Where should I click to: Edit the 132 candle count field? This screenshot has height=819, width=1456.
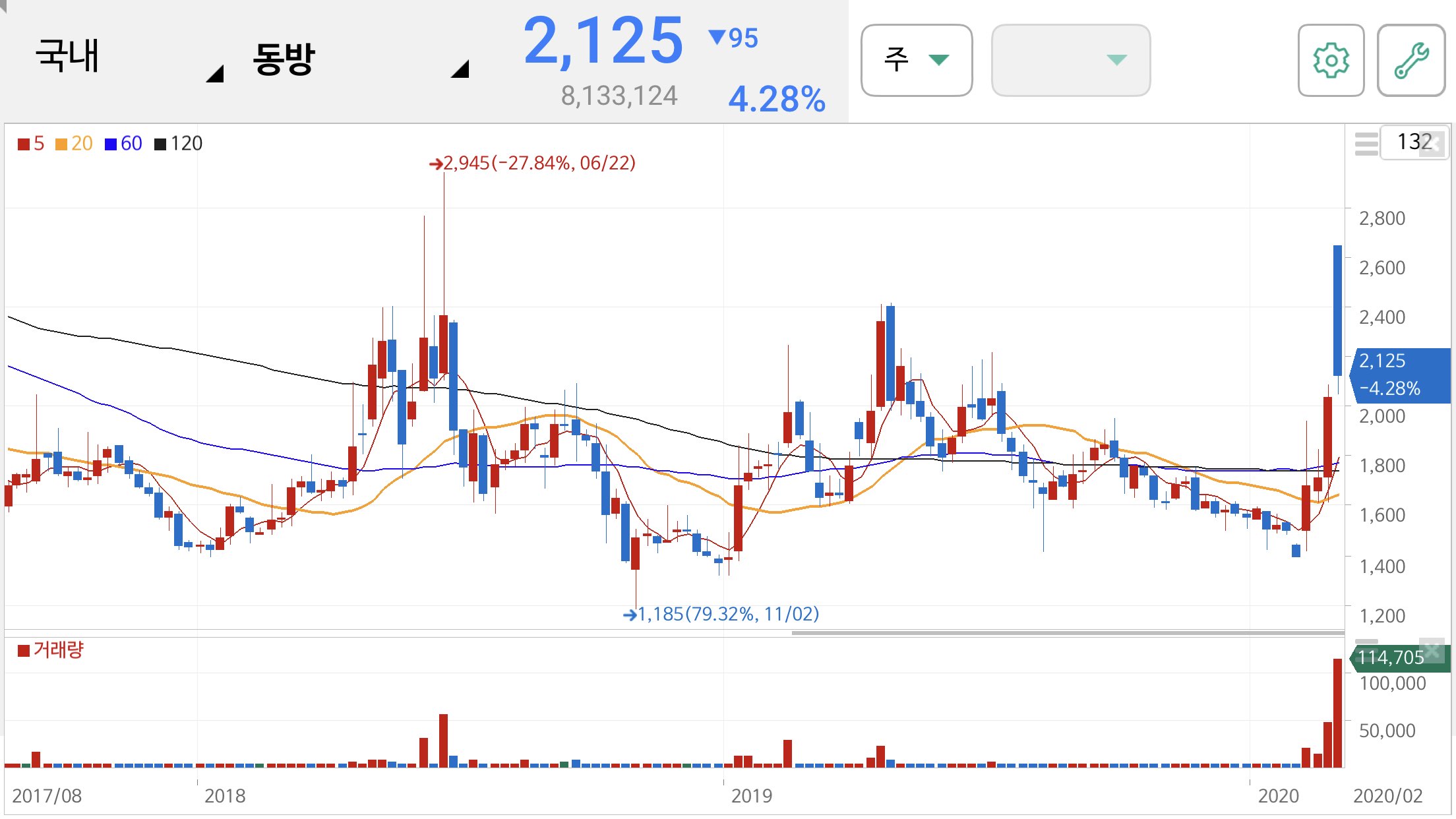click(x=1414, y=142)
